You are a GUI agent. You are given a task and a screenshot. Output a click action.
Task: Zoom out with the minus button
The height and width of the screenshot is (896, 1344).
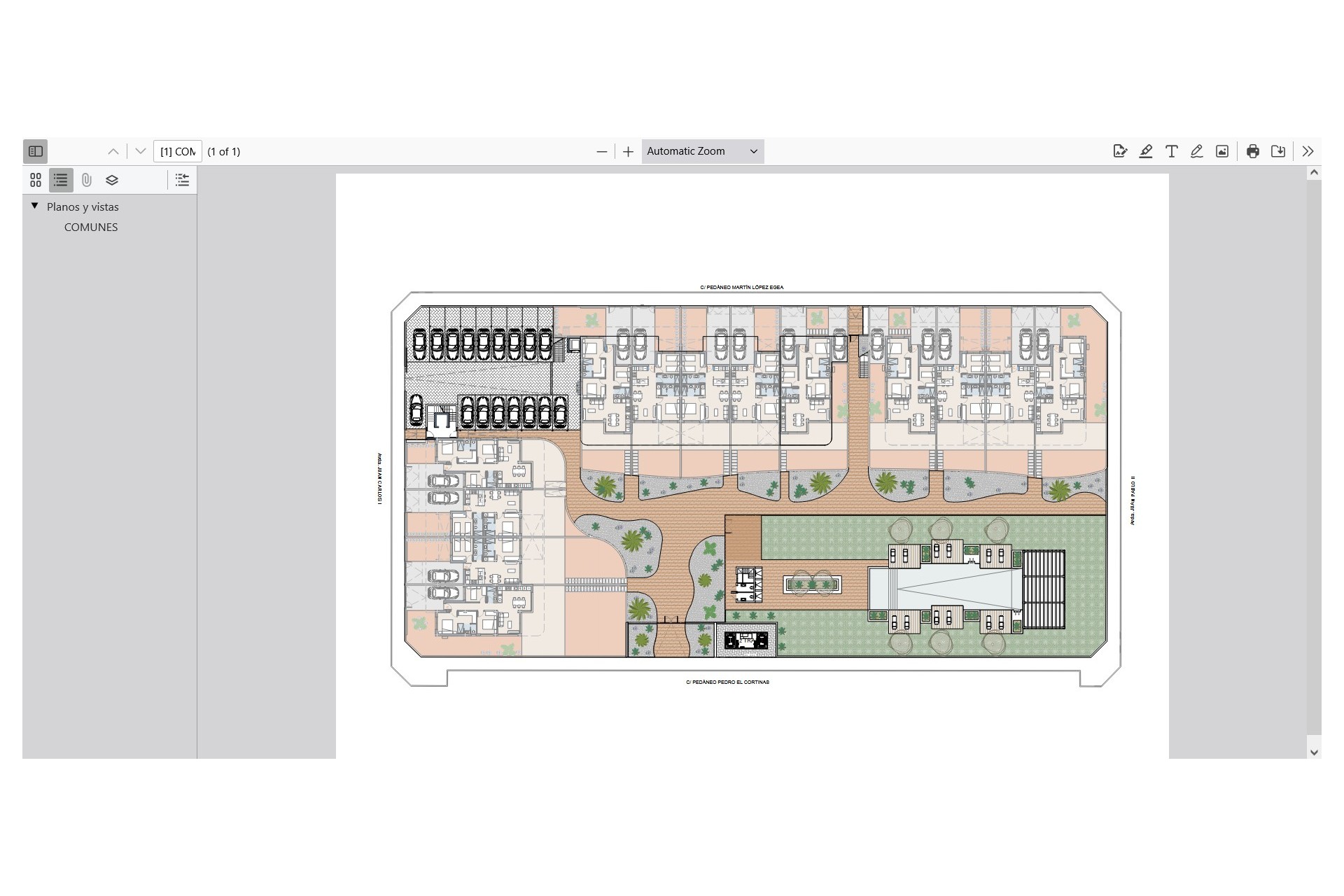point(601,151)
